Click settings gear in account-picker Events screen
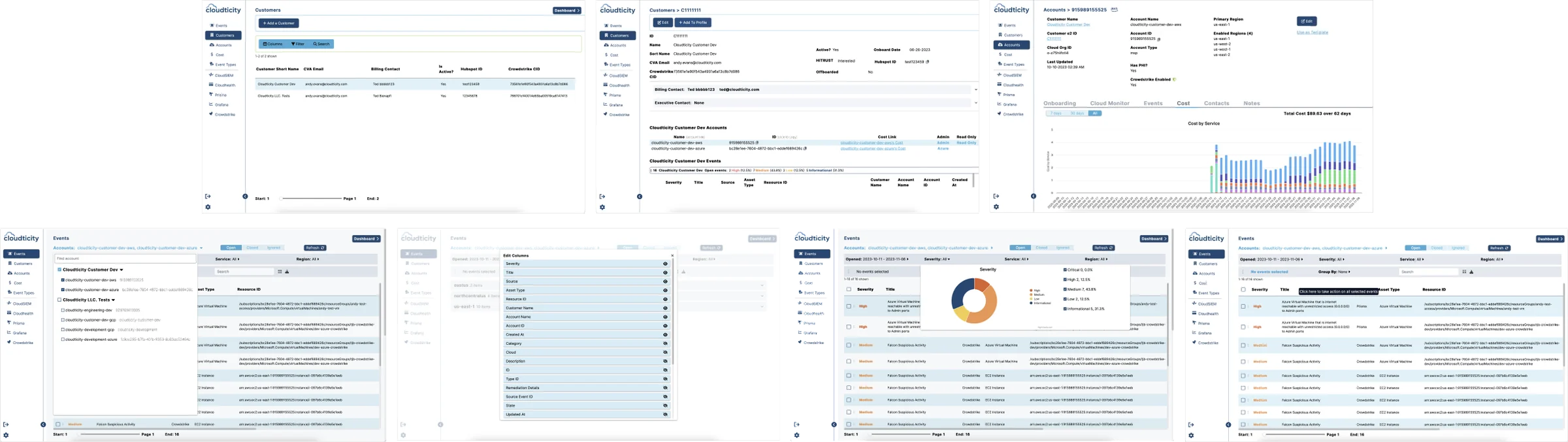The image size is (1568, 442). [6, 435]
